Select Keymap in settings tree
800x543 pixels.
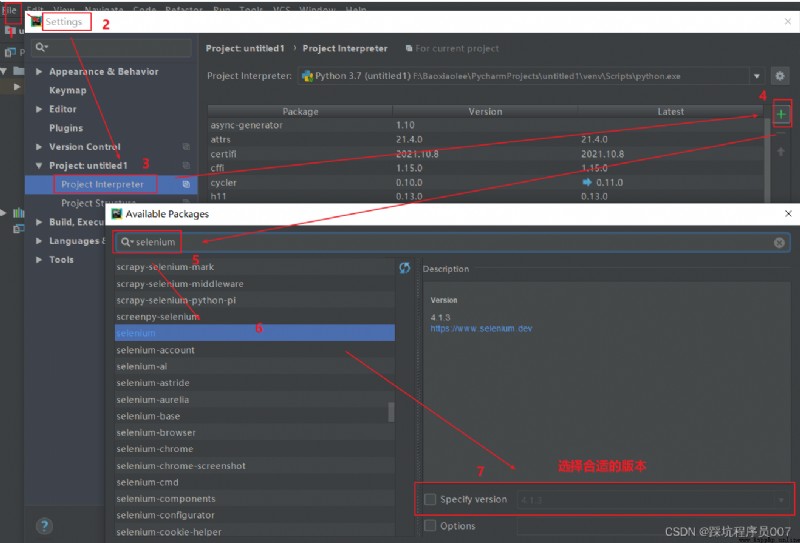[x=67, y=90]
